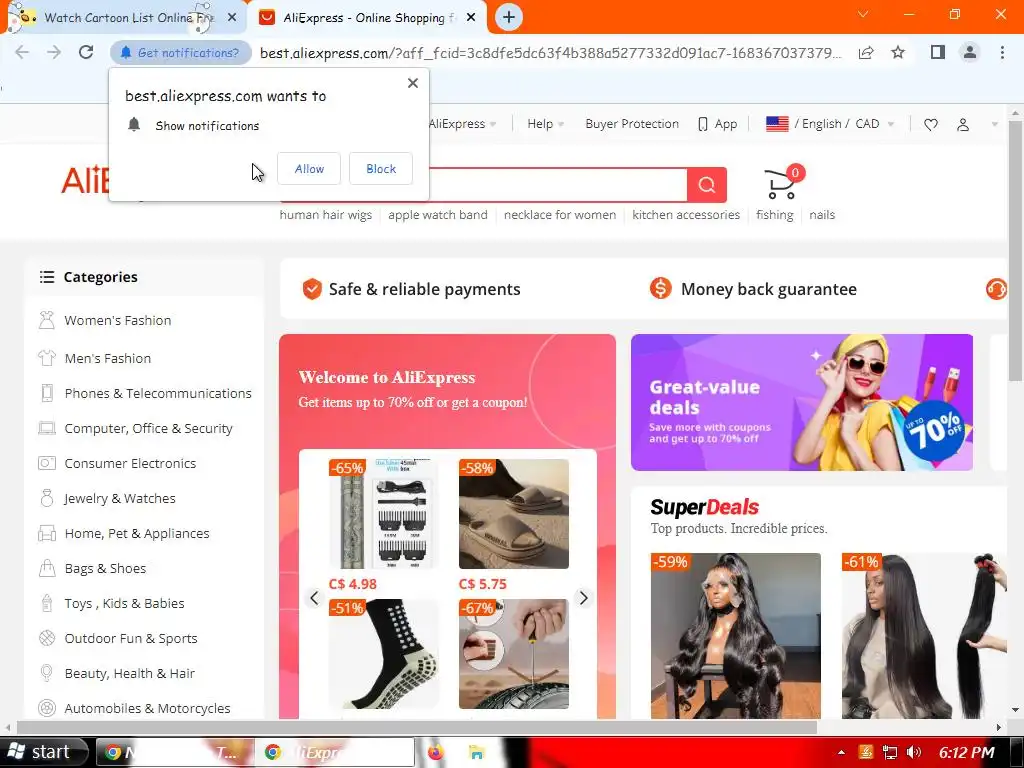Reload the page with the refresh icon

click(x=86, y=52)
